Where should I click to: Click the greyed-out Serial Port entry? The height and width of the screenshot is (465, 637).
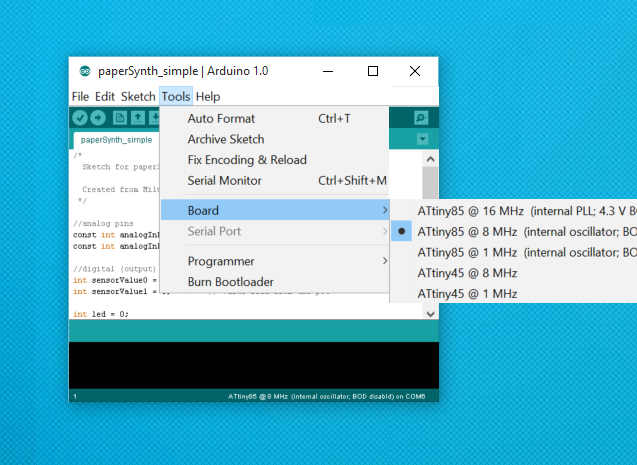275,231
